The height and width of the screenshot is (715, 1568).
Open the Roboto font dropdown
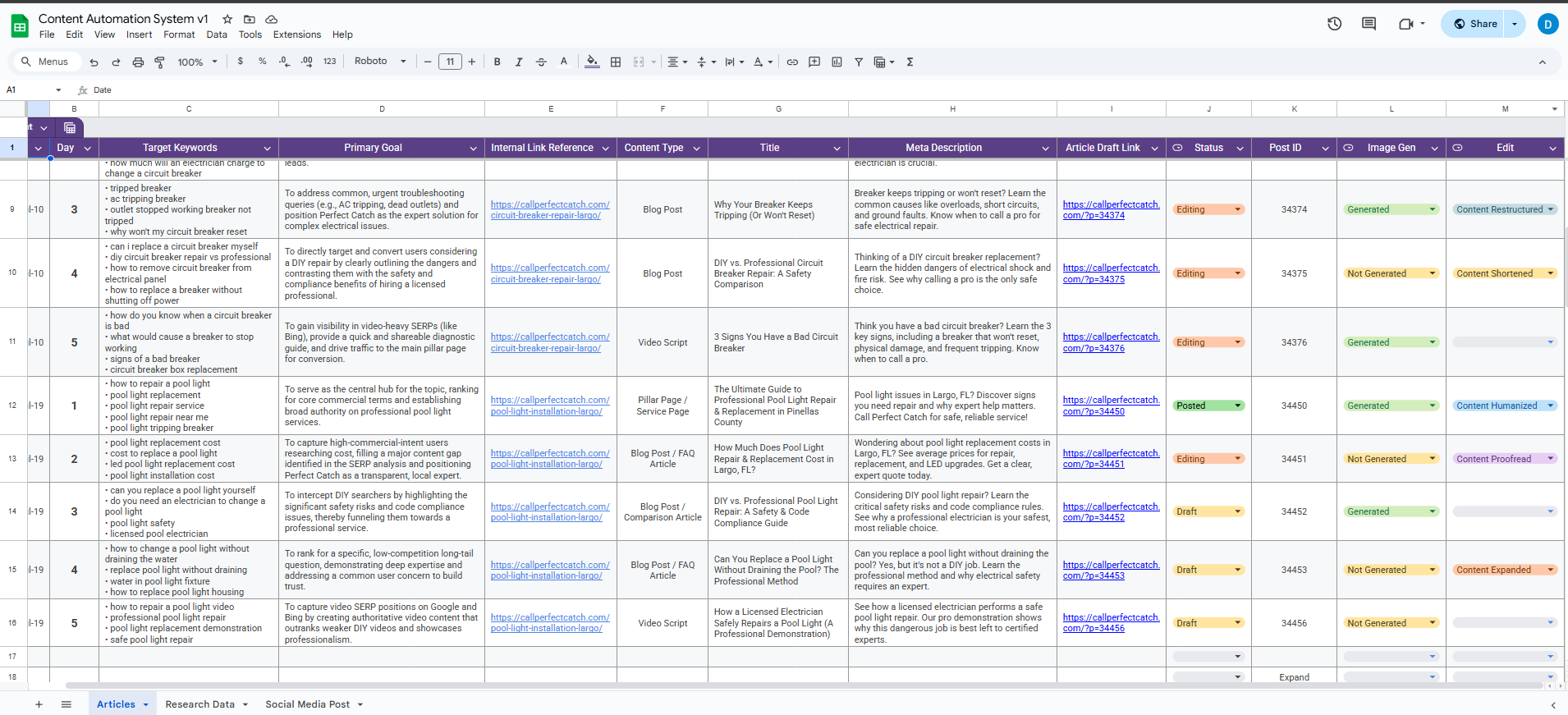[x=380, y=62]
